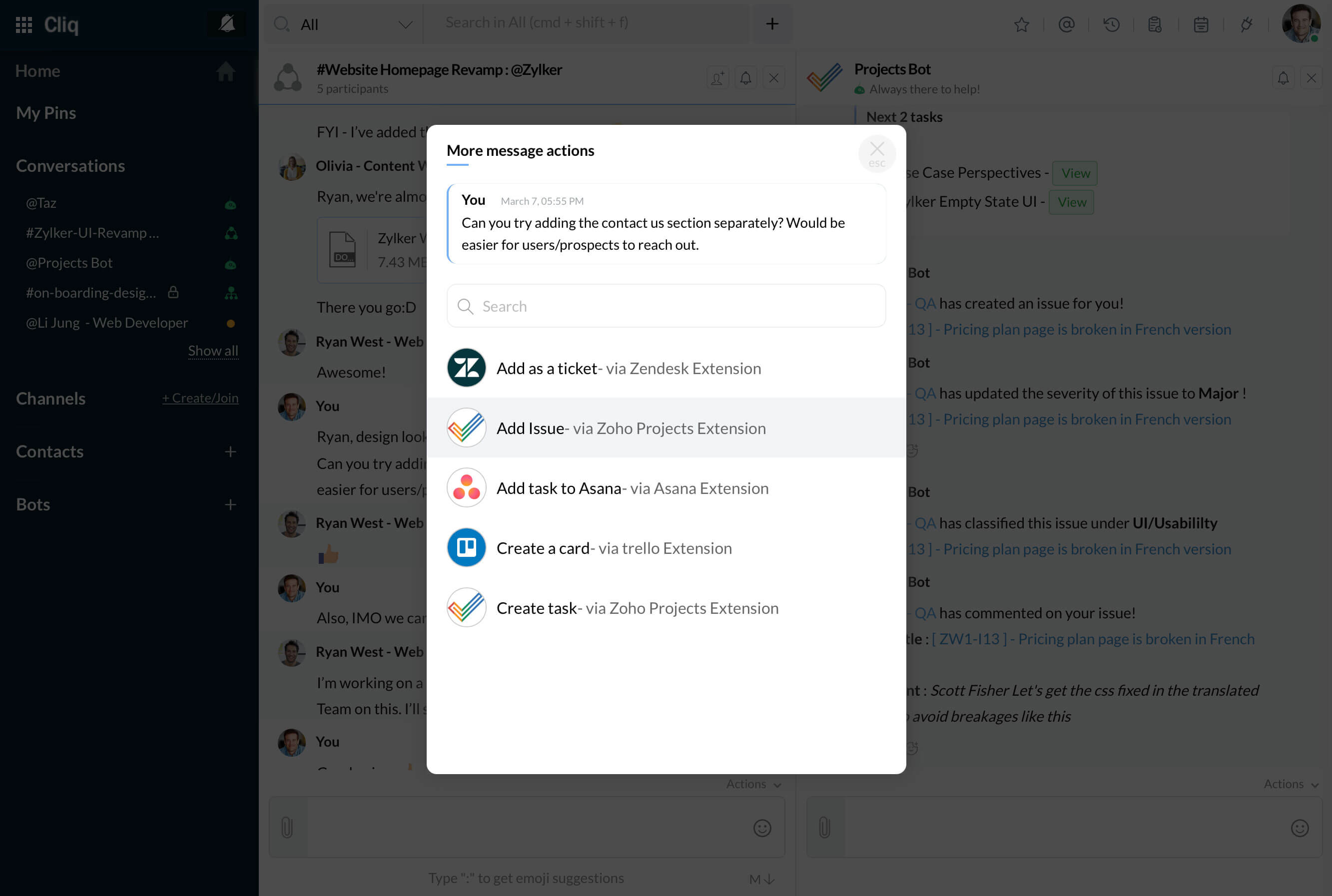Open the Zylker document attachment file icon
Viewport: 1332px width, 896px height.
point(342,250)
